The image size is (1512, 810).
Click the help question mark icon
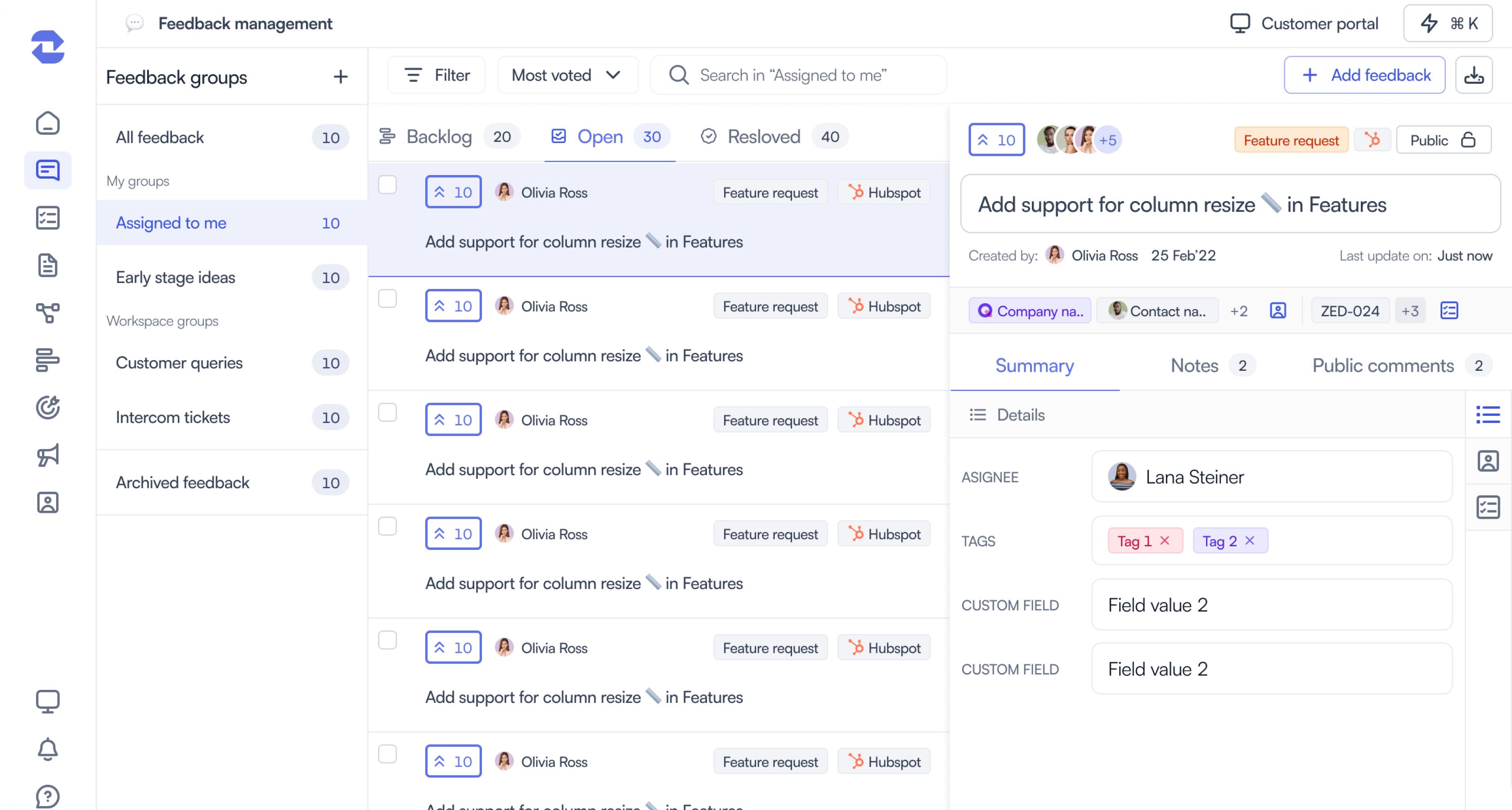[48, 796]
